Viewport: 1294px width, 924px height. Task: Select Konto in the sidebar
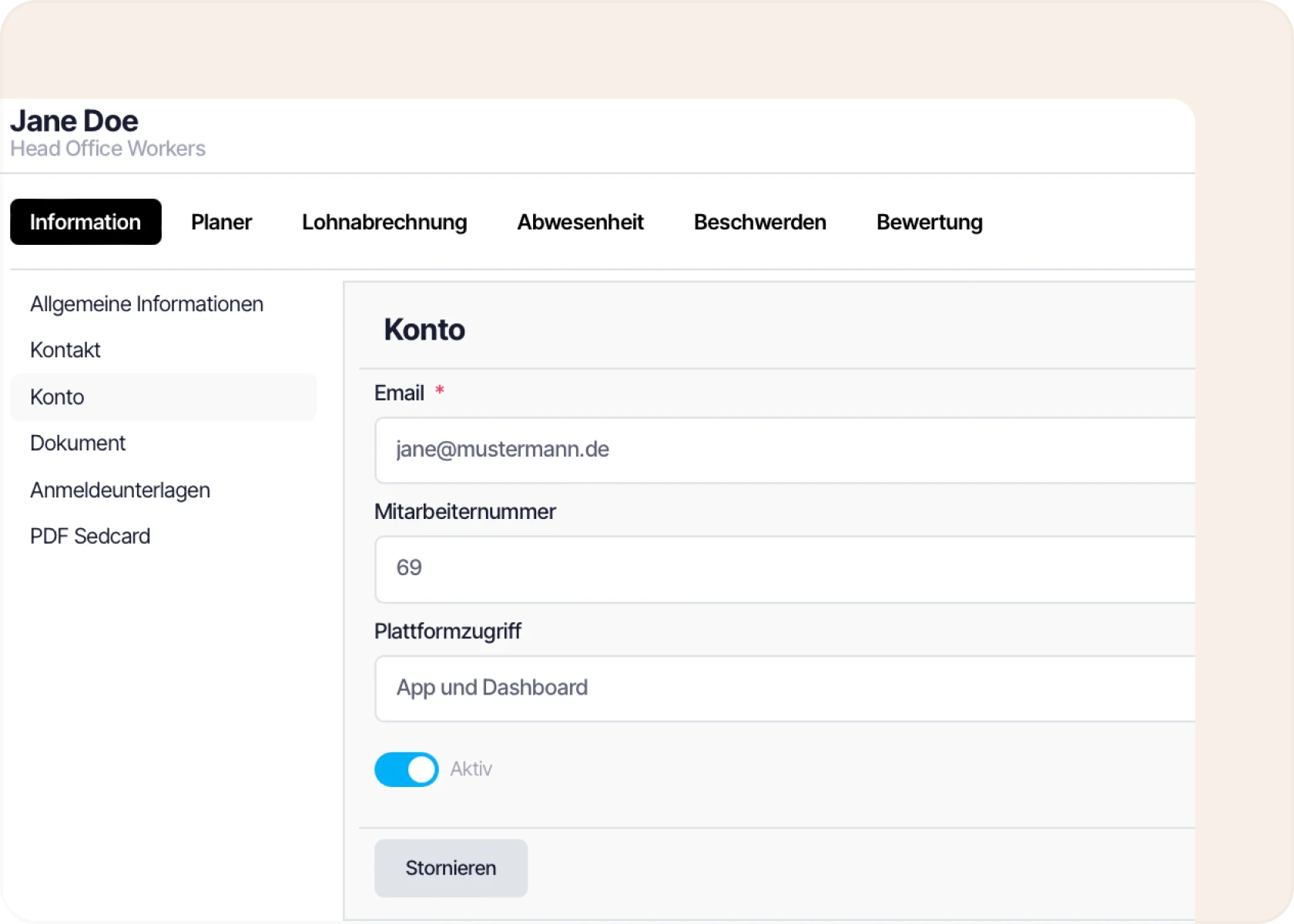163,397
